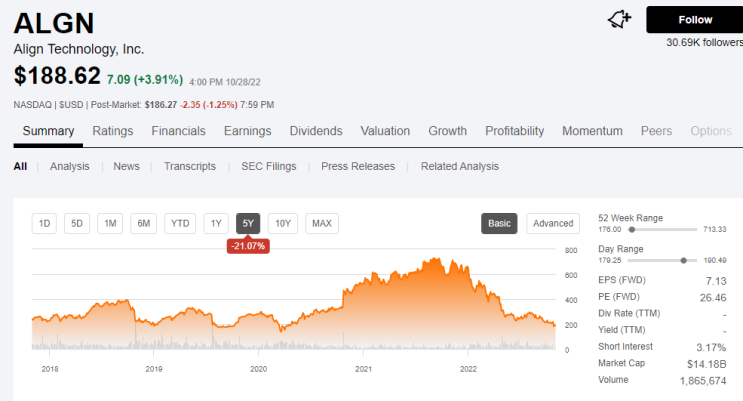Go to the Earnings tab
Viewport: 743px width, 401px height.
(247, 131)
